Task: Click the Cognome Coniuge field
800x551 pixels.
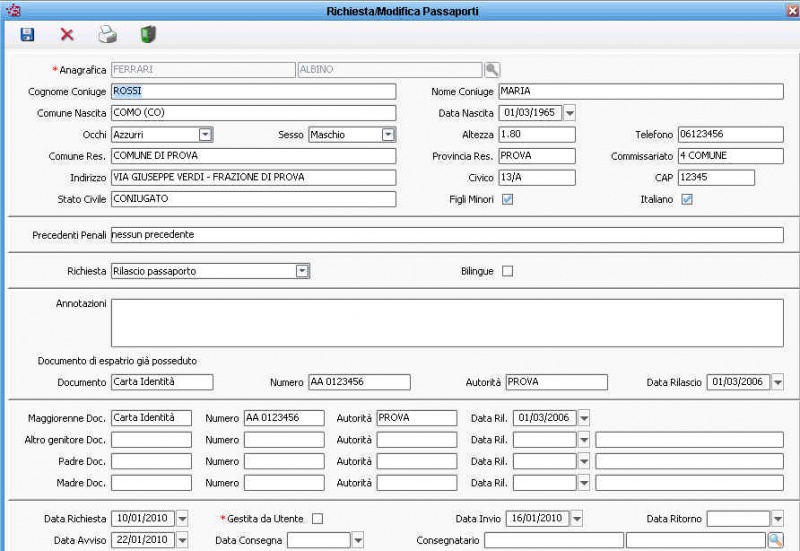Action: pyautogui.click(x=252, y=91)
